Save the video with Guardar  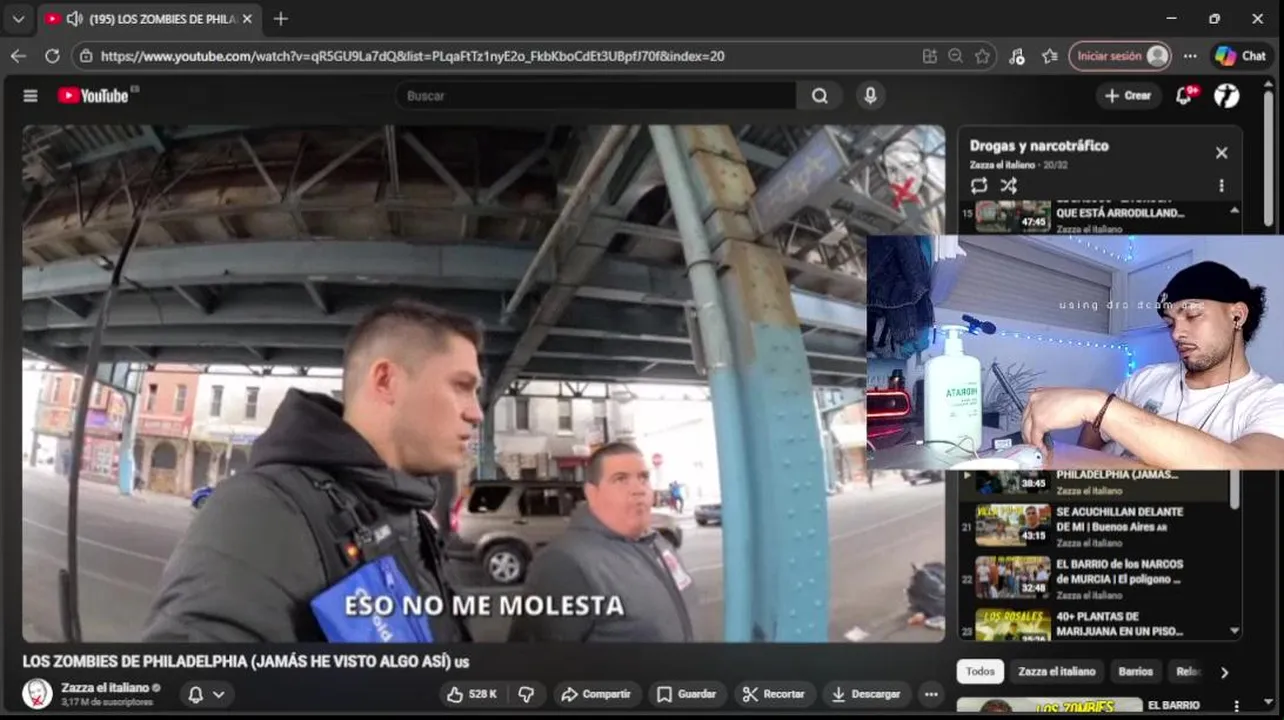686,694
